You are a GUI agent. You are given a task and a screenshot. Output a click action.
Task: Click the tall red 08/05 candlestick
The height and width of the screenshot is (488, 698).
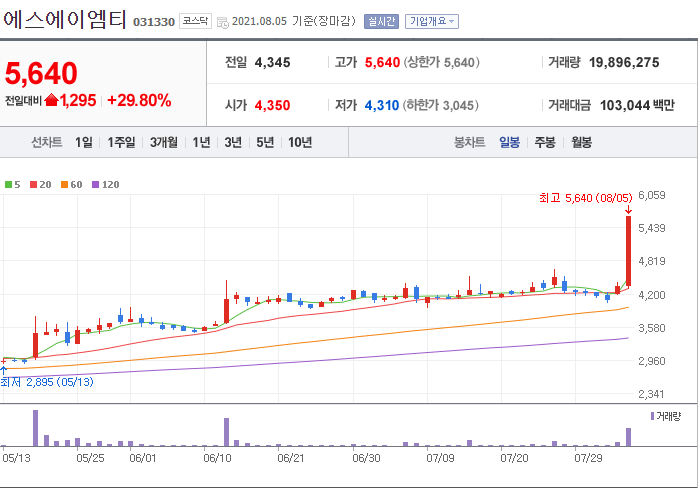tap(629, 251)
